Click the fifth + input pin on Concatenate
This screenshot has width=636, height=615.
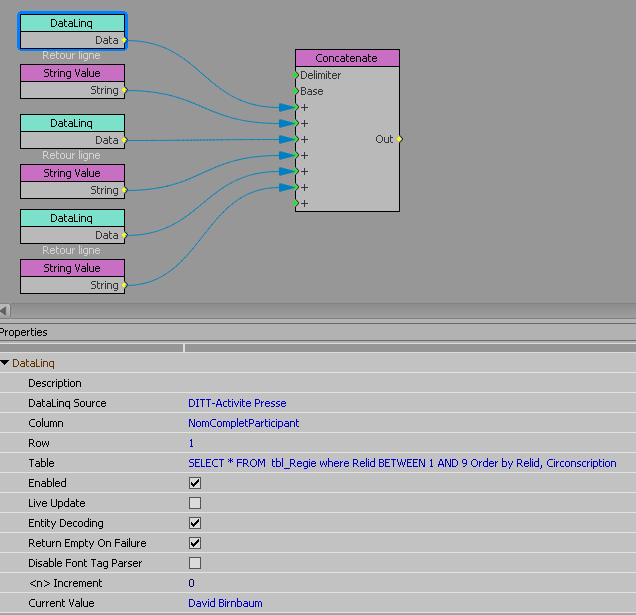click(296, 171)
